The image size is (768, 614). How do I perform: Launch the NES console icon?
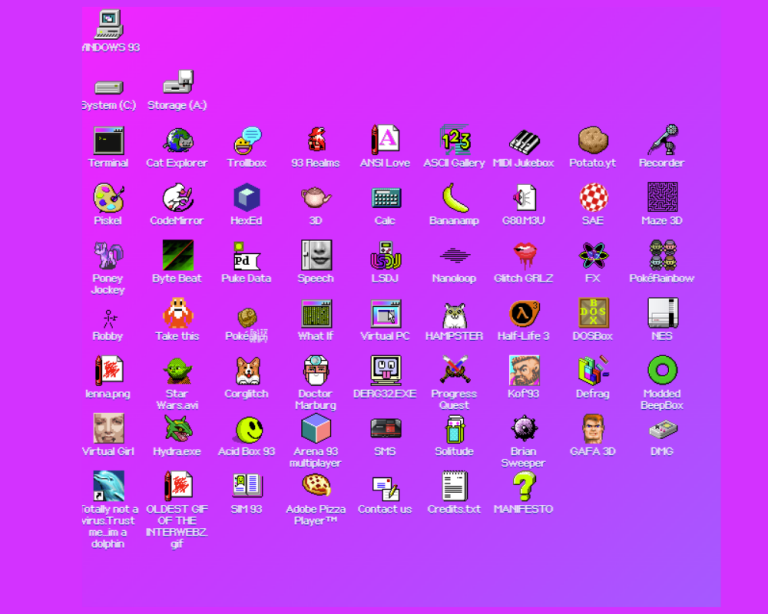tap(662, 313)
